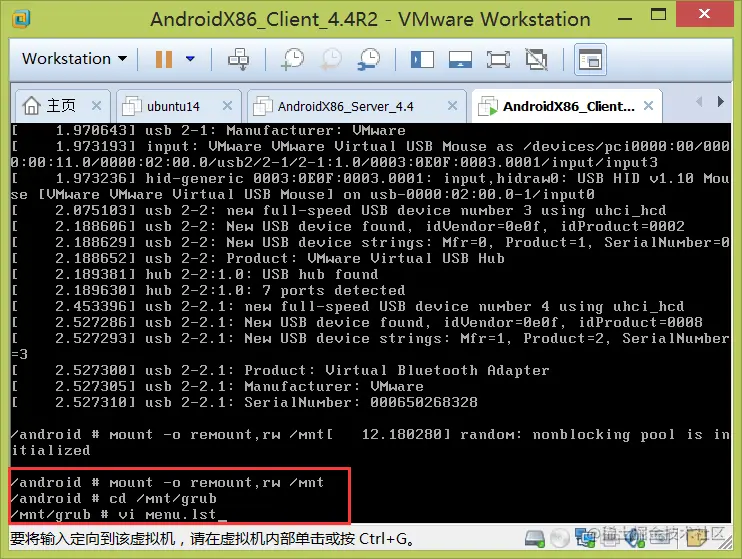This screenshot has width=742, height=559.
Task: Click the network adapter status icon
Action: [x=585, y=538]
